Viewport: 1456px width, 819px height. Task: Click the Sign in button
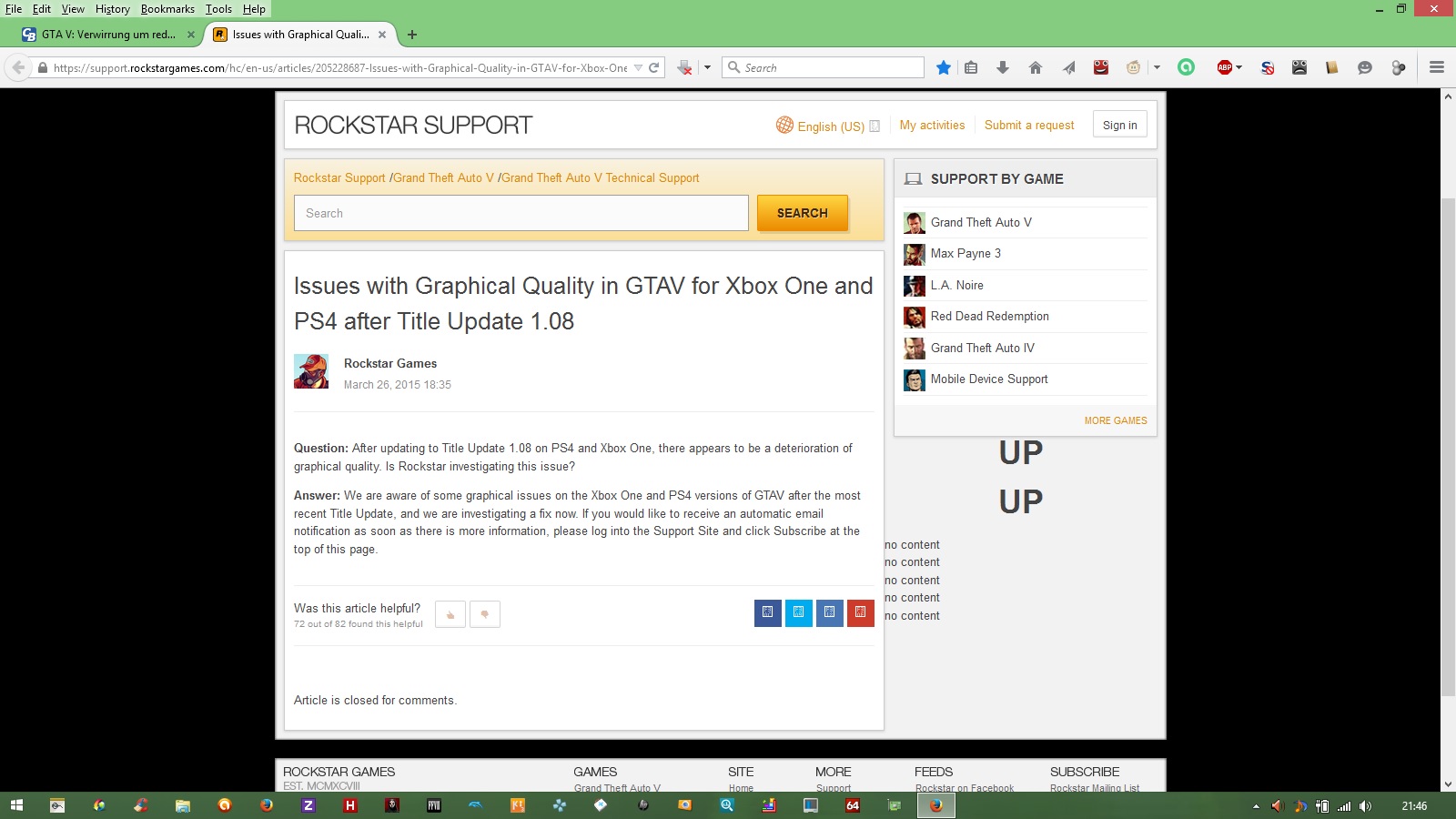point(1120,126)
